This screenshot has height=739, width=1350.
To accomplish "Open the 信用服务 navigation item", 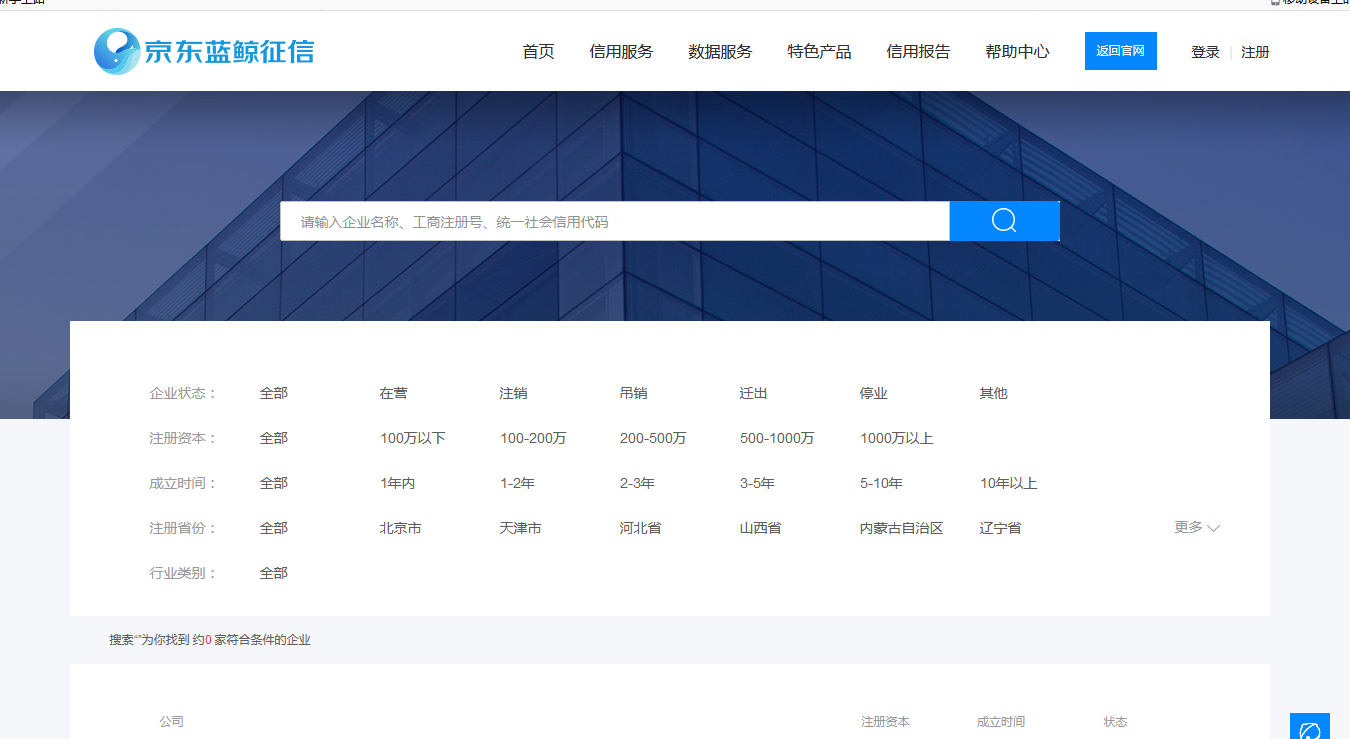I will point(622,51).
